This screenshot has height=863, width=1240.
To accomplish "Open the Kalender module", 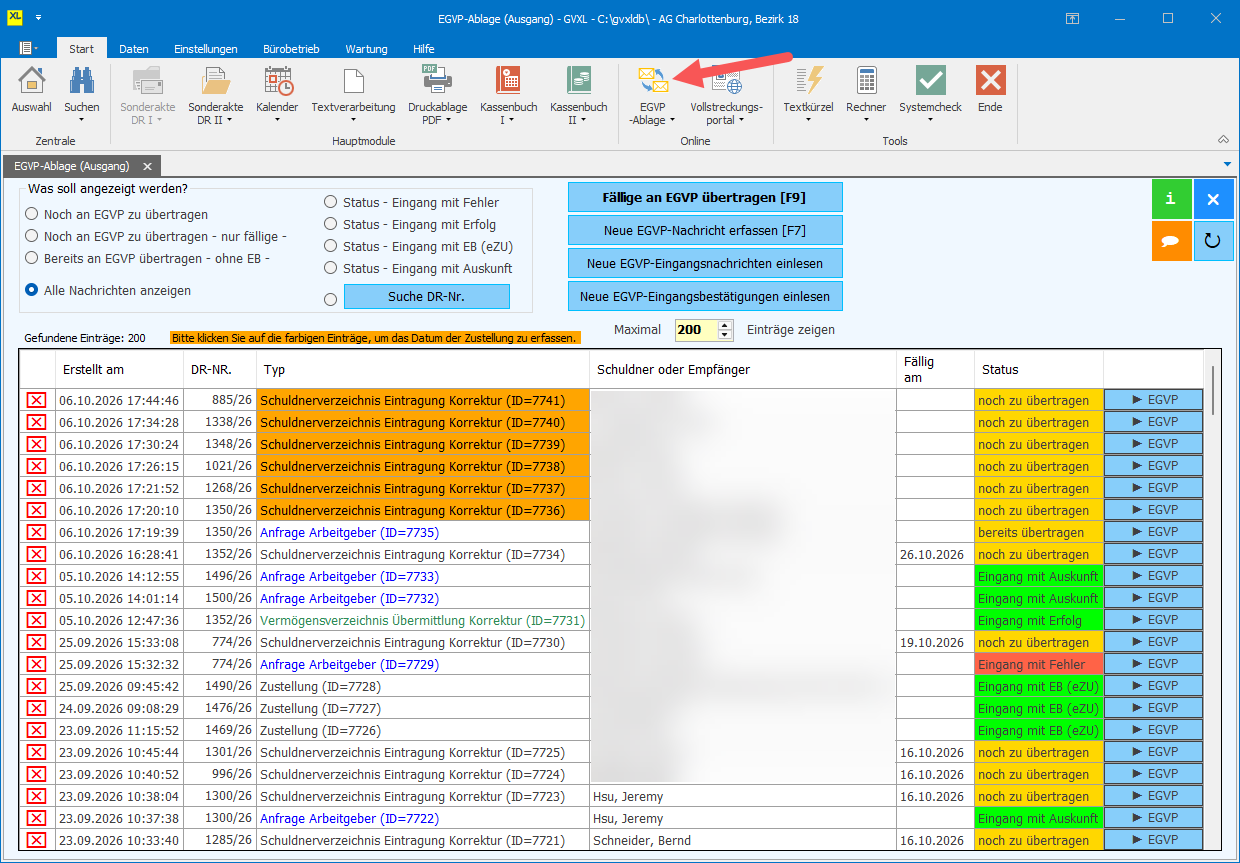I will [x=277, y=81].
